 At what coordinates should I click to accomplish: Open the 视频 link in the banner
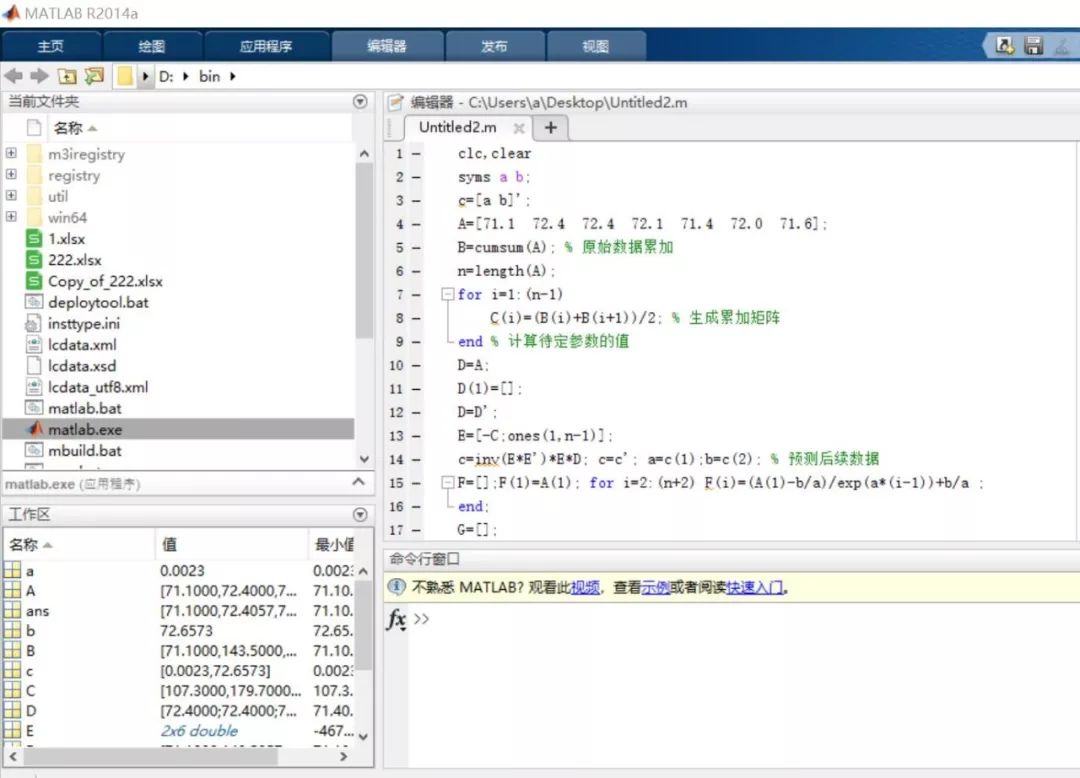pyautogui.click(x=585, y=587)
